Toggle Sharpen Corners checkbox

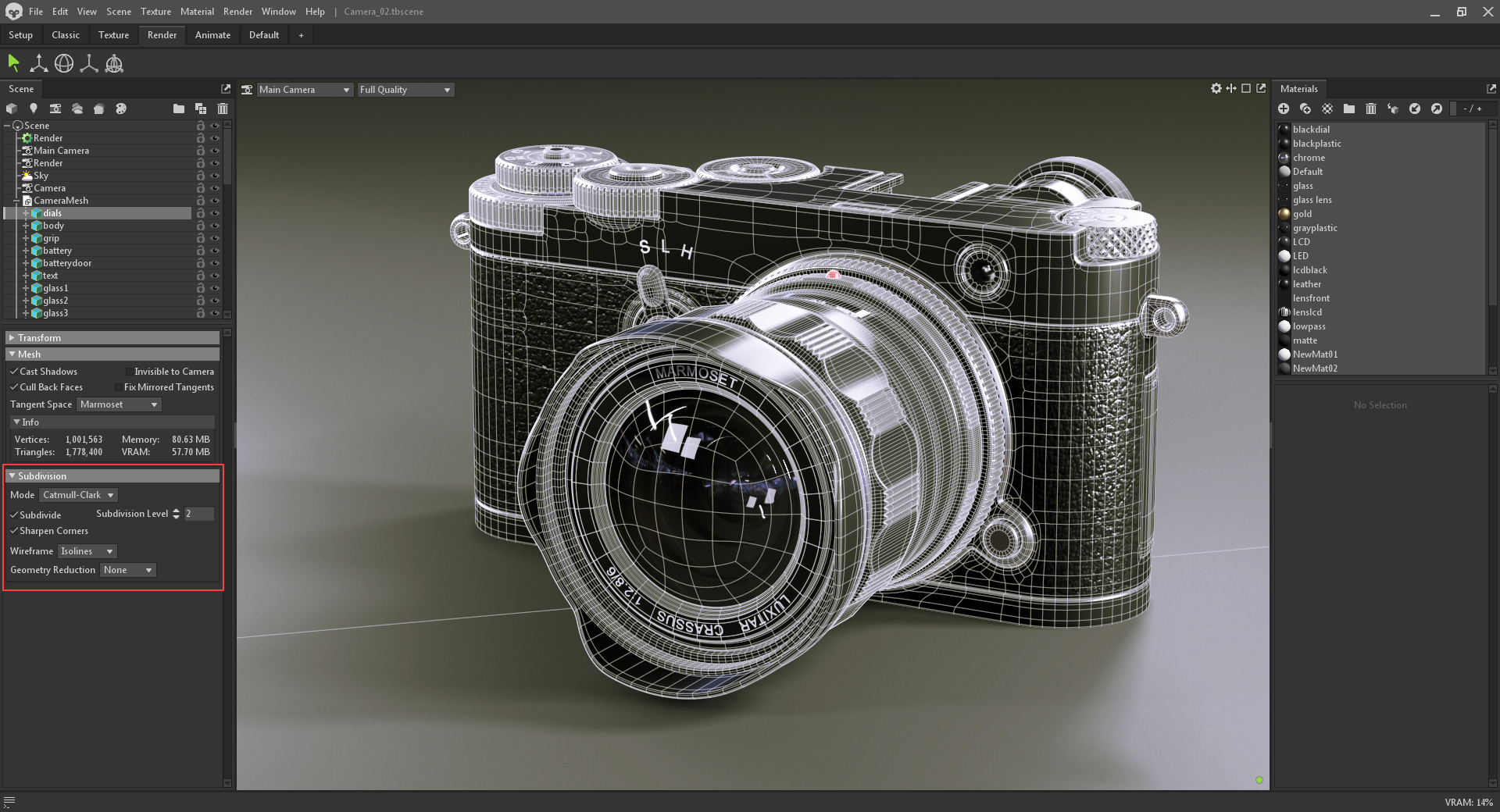click(14, 531)
